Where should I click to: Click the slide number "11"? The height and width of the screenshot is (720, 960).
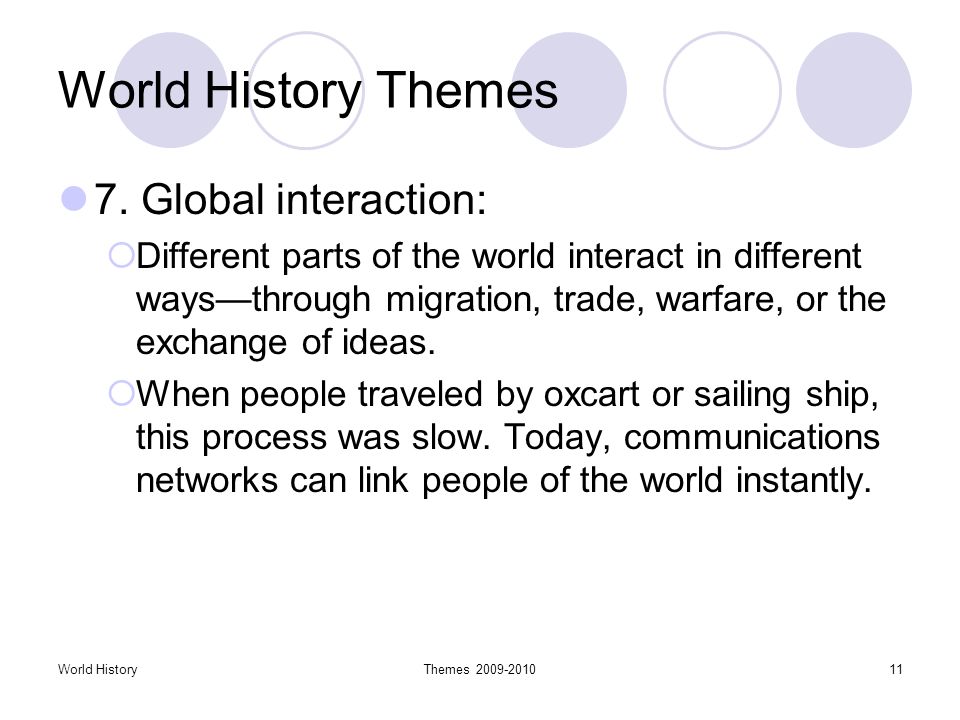pyautogui.click(x=896, y=669)
